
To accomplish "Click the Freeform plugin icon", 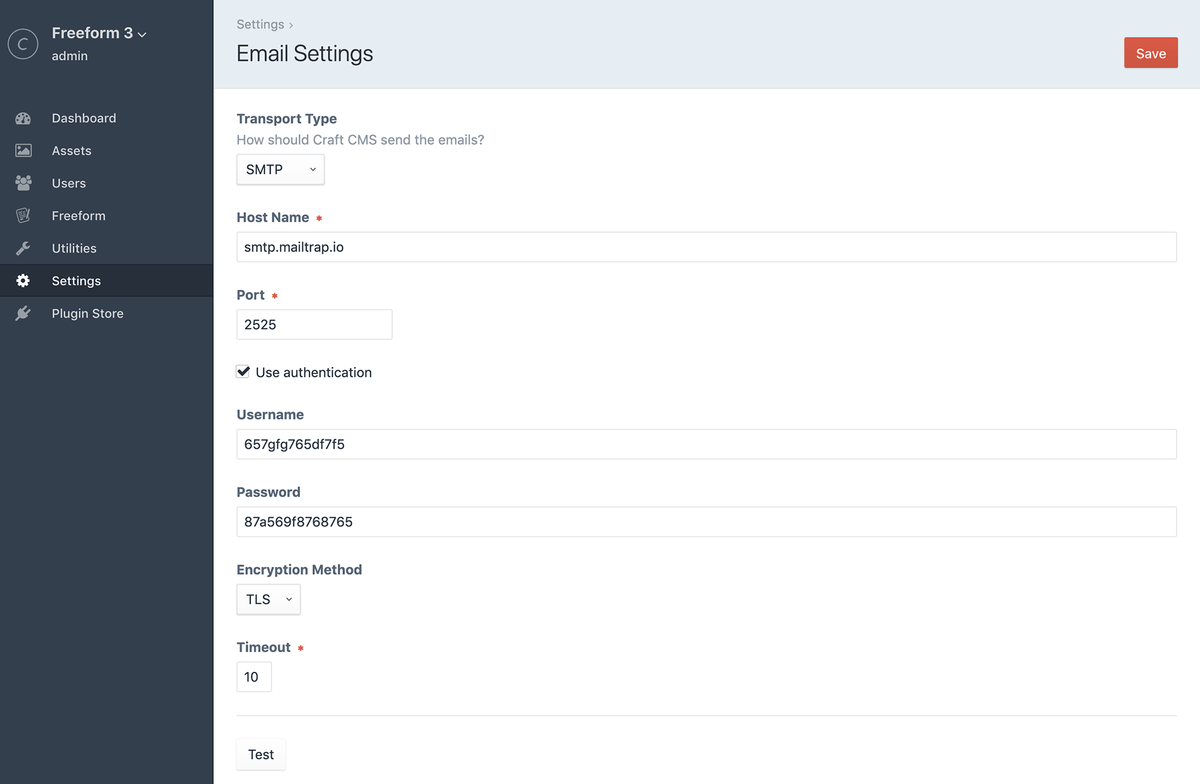I will click(x=23, y=216).
